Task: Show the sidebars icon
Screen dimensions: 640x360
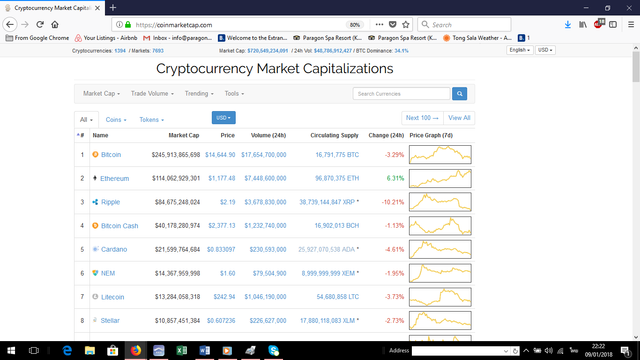Action: coord(613,24)
